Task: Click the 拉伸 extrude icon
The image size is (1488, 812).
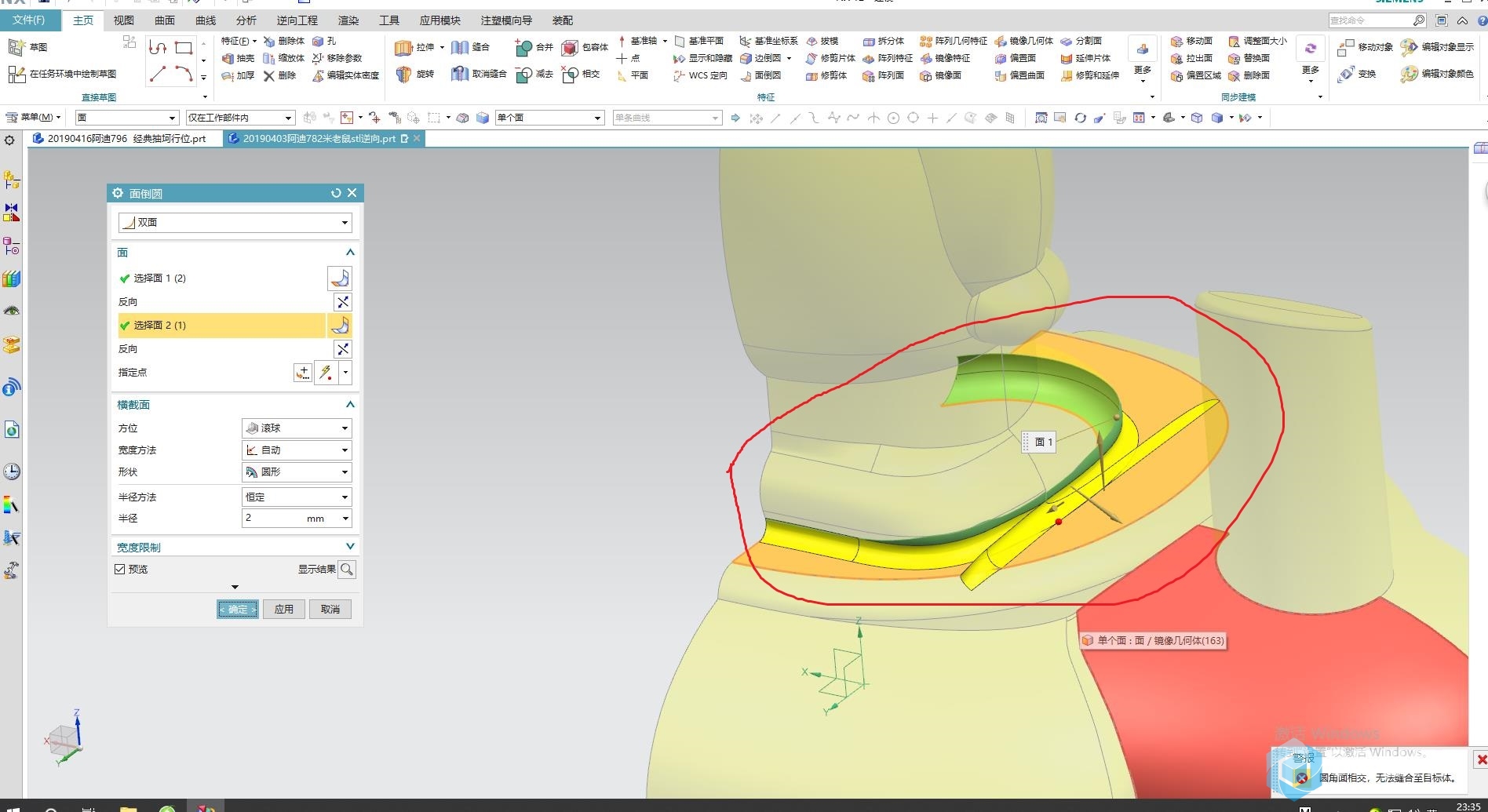Action: click(403, 47)
